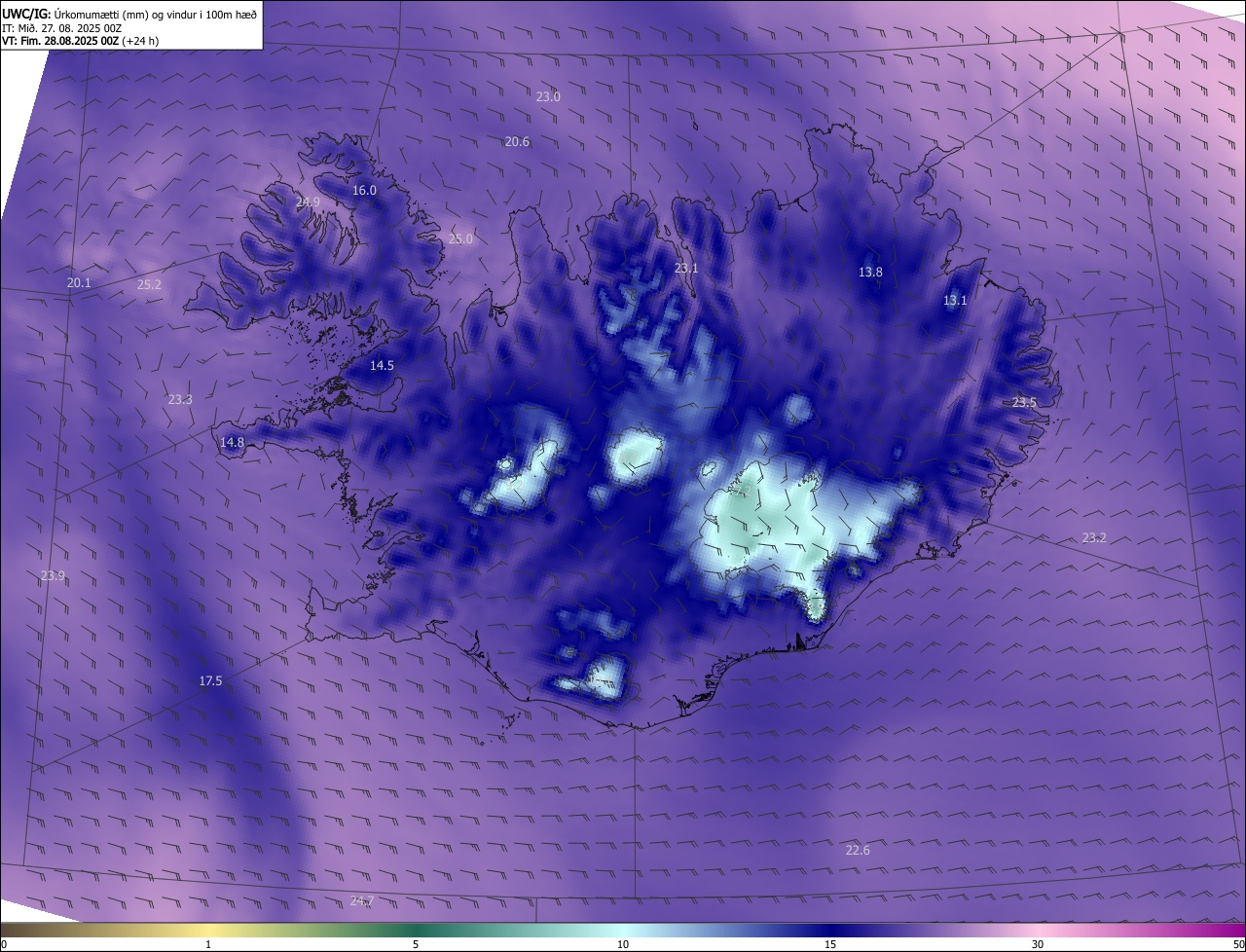Click the 25.0 value label

[x=460, y=238]
